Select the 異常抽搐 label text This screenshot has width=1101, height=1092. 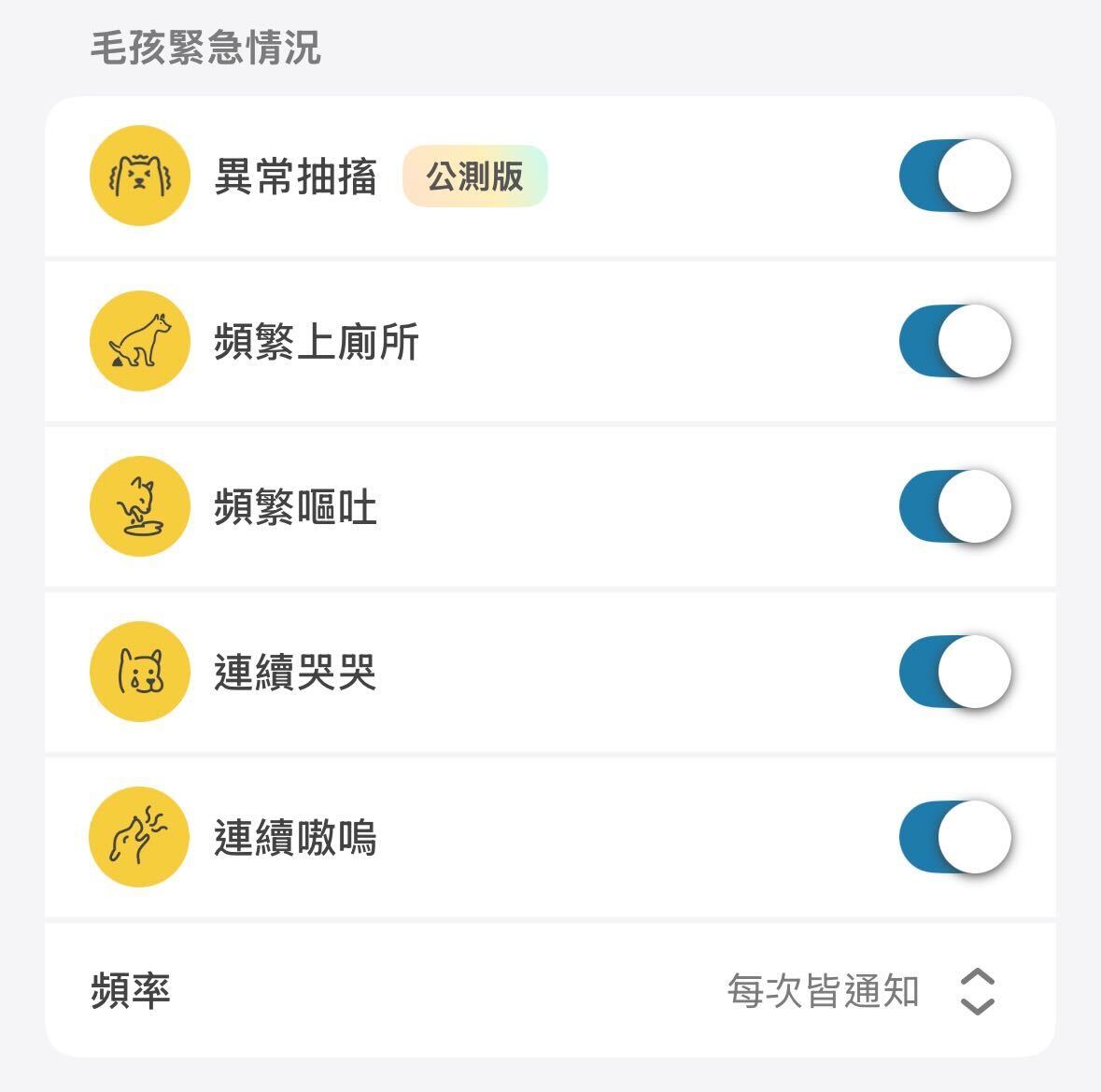point(295,177)
